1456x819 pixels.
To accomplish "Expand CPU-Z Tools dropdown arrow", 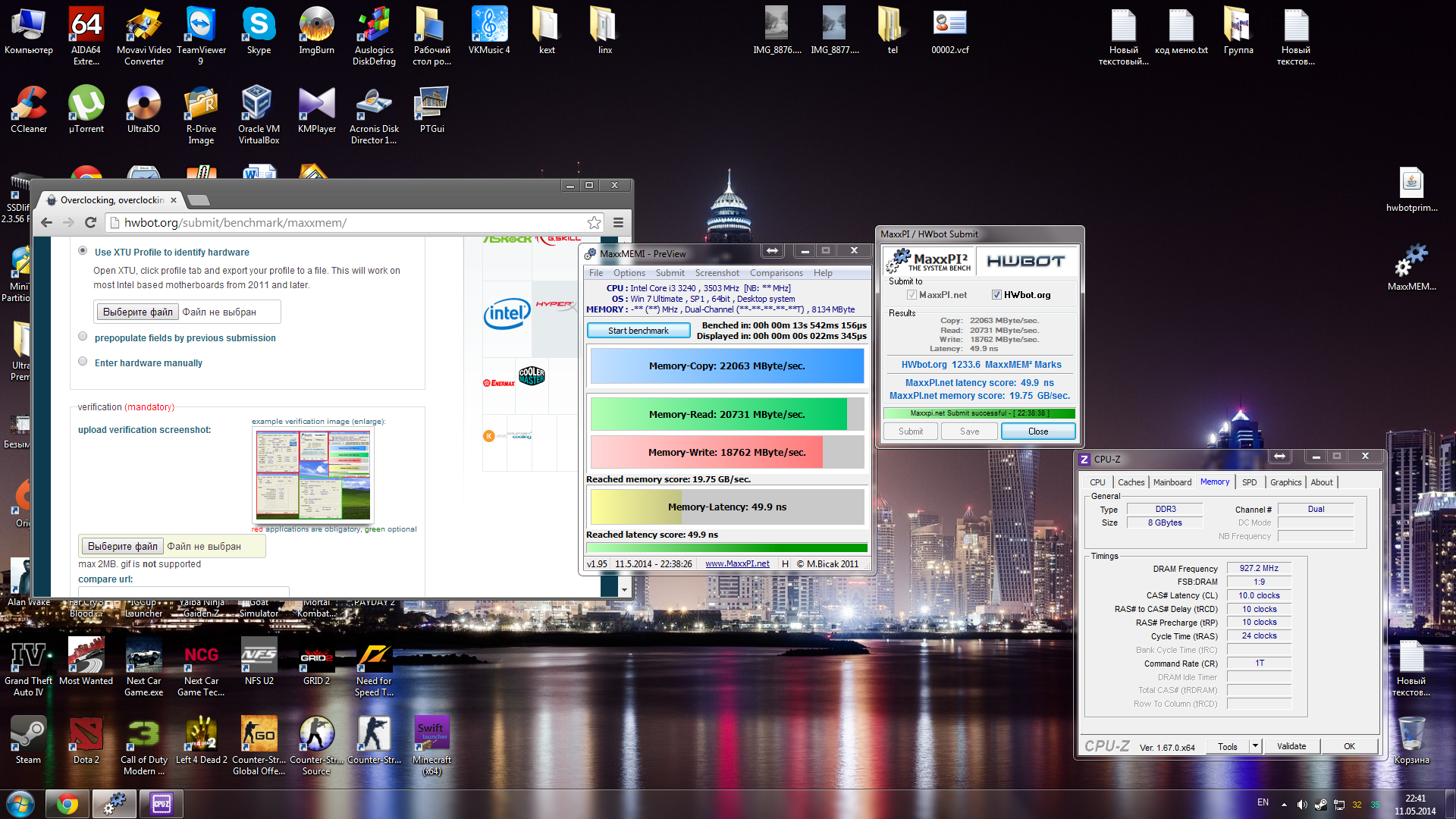I will pos(1255,746).
